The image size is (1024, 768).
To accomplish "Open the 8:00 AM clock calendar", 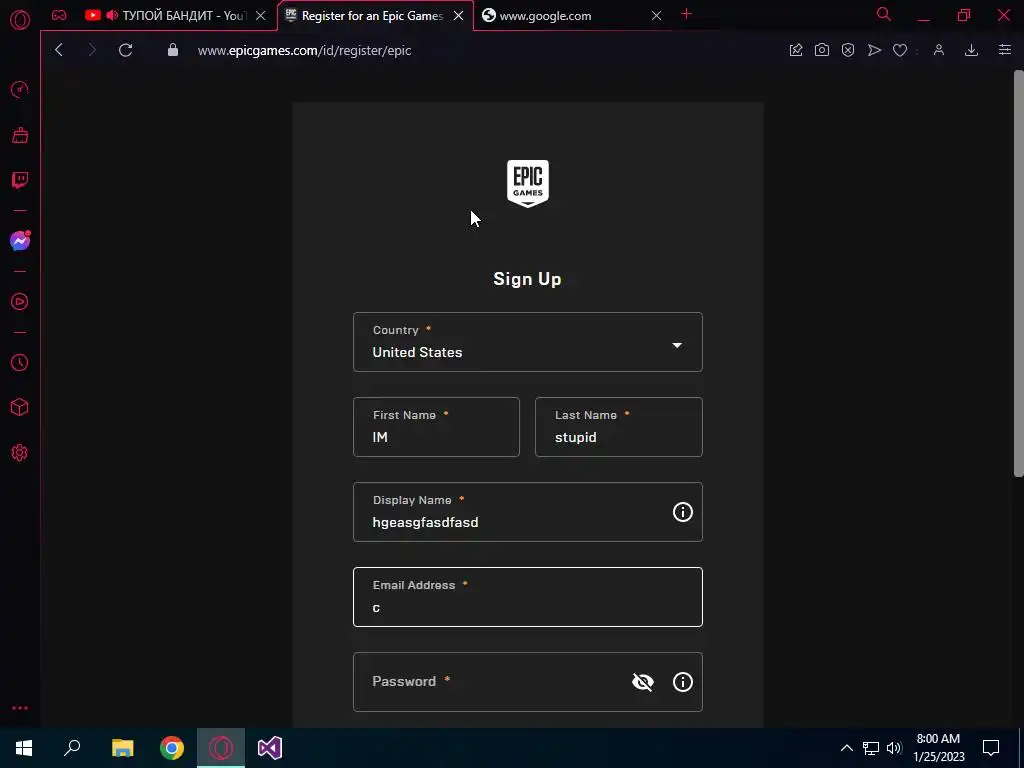I will (938, 748).
